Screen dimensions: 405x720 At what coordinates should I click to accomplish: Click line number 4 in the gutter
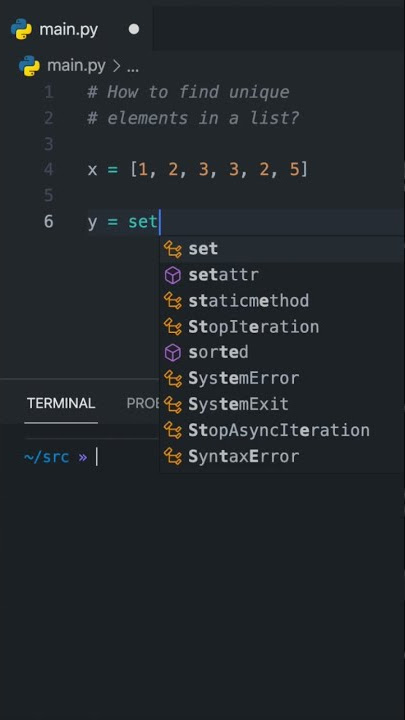(x=49, y=170)
